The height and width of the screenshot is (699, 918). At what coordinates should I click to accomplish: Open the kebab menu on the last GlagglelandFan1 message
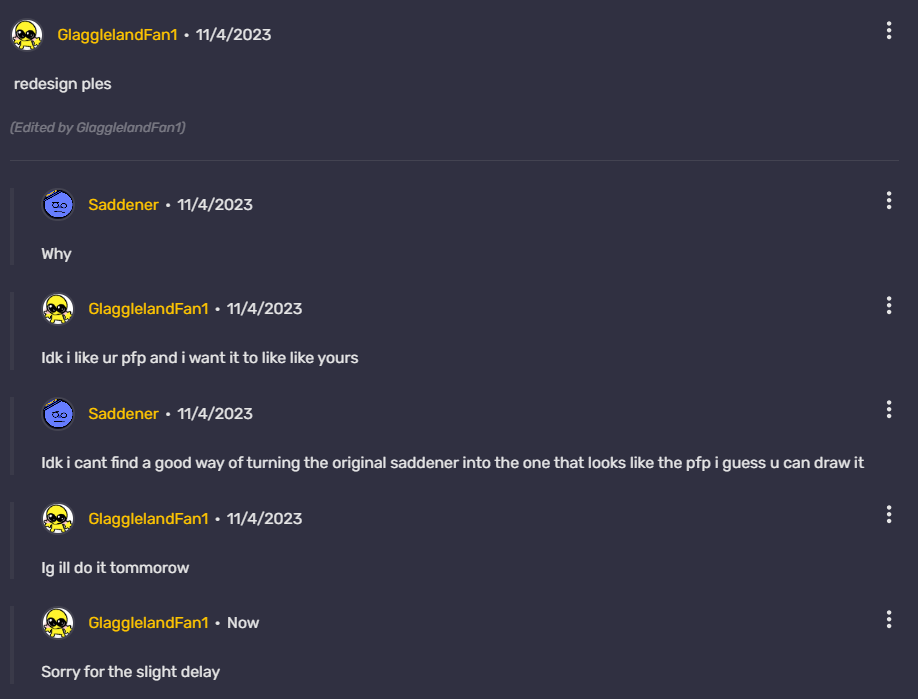tap(889, 619)
